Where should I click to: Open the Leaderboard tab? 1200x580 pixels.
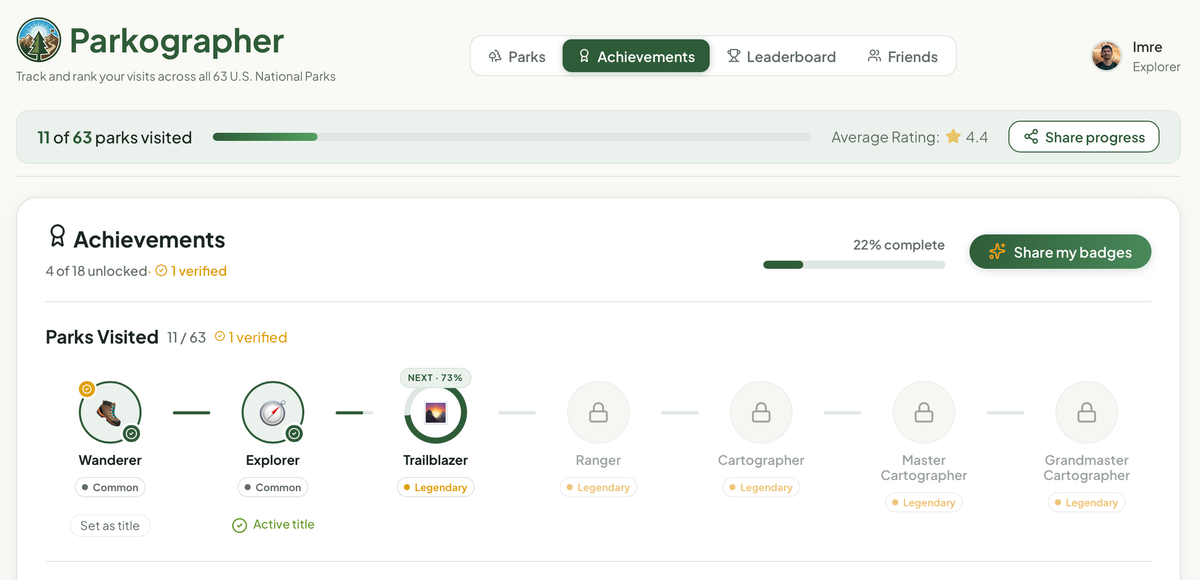coord(781,56)
